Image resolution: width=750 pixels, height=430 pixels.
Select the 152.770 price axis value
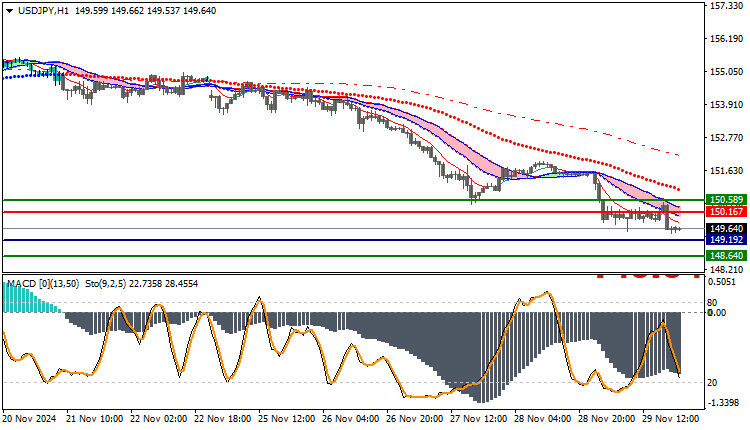[727, 138]
